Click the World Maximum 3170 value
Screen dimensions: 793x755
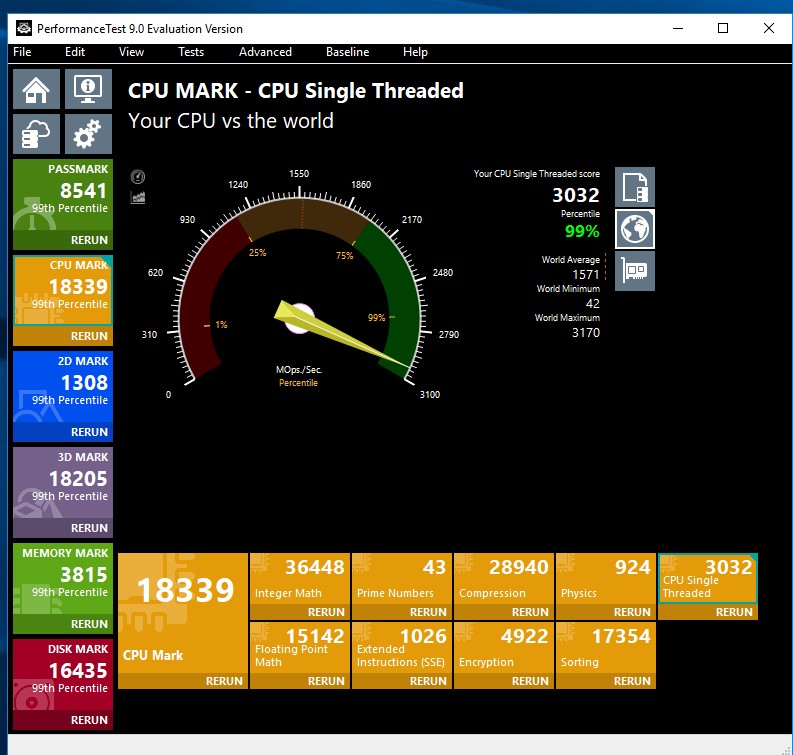tap(586, 333)
